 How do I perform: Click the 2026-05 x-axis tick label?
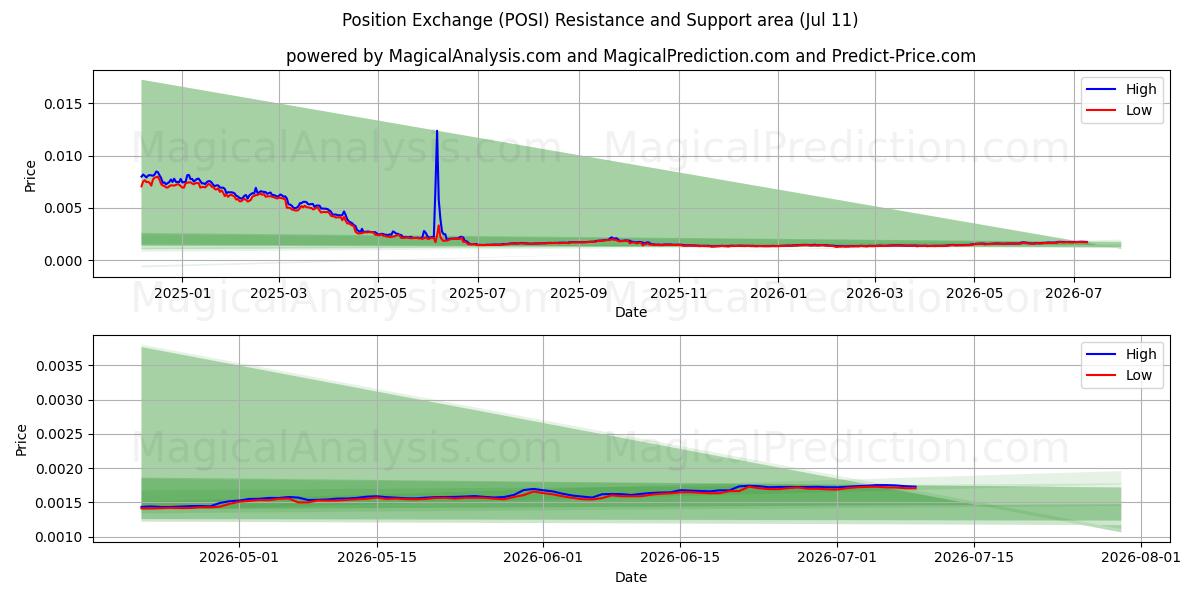click(x=975, y=293)
